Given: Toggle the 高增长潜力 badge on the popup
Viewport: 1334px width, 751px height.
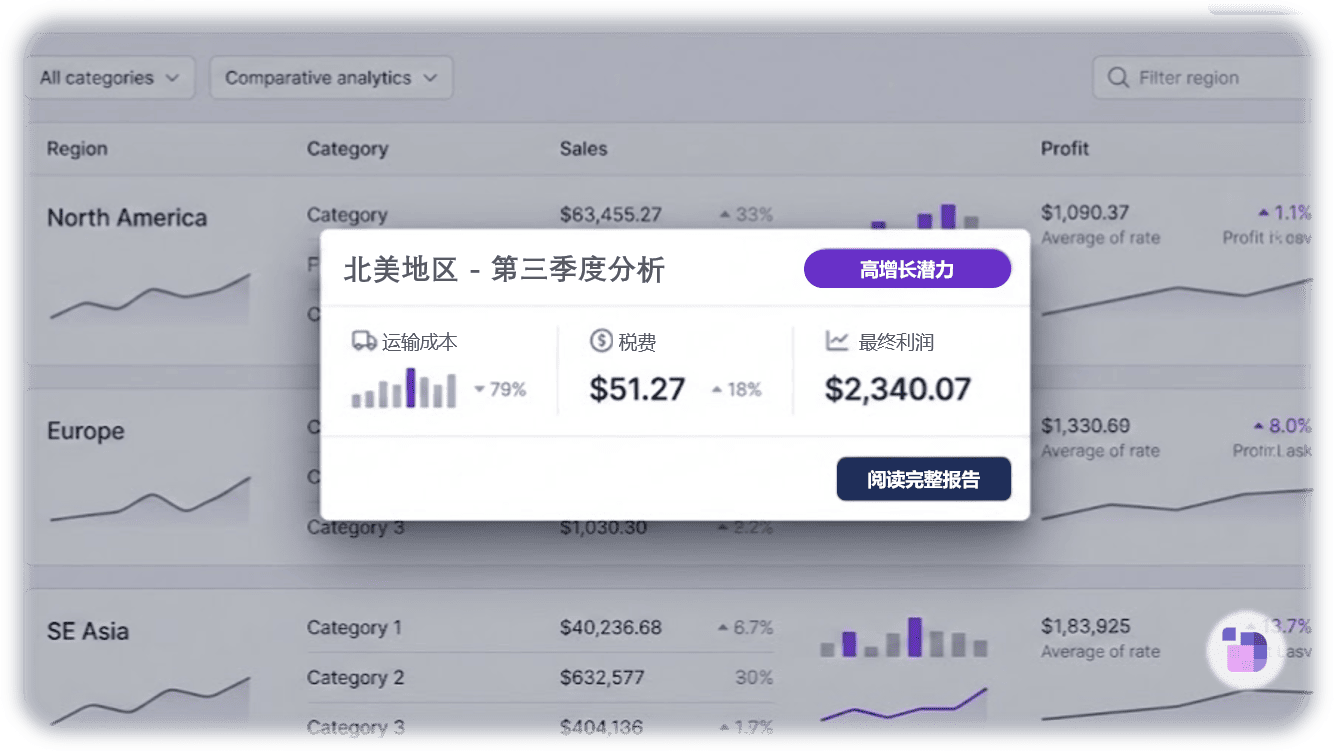Looking at the screenshot, I should (x=907, y=268).
